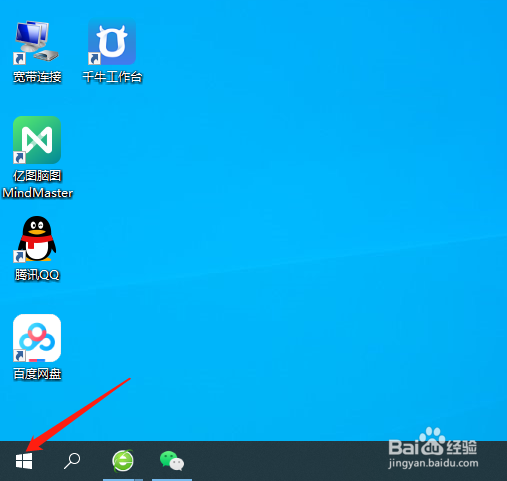Click the 腾讯QQ label text

[37, 275]
